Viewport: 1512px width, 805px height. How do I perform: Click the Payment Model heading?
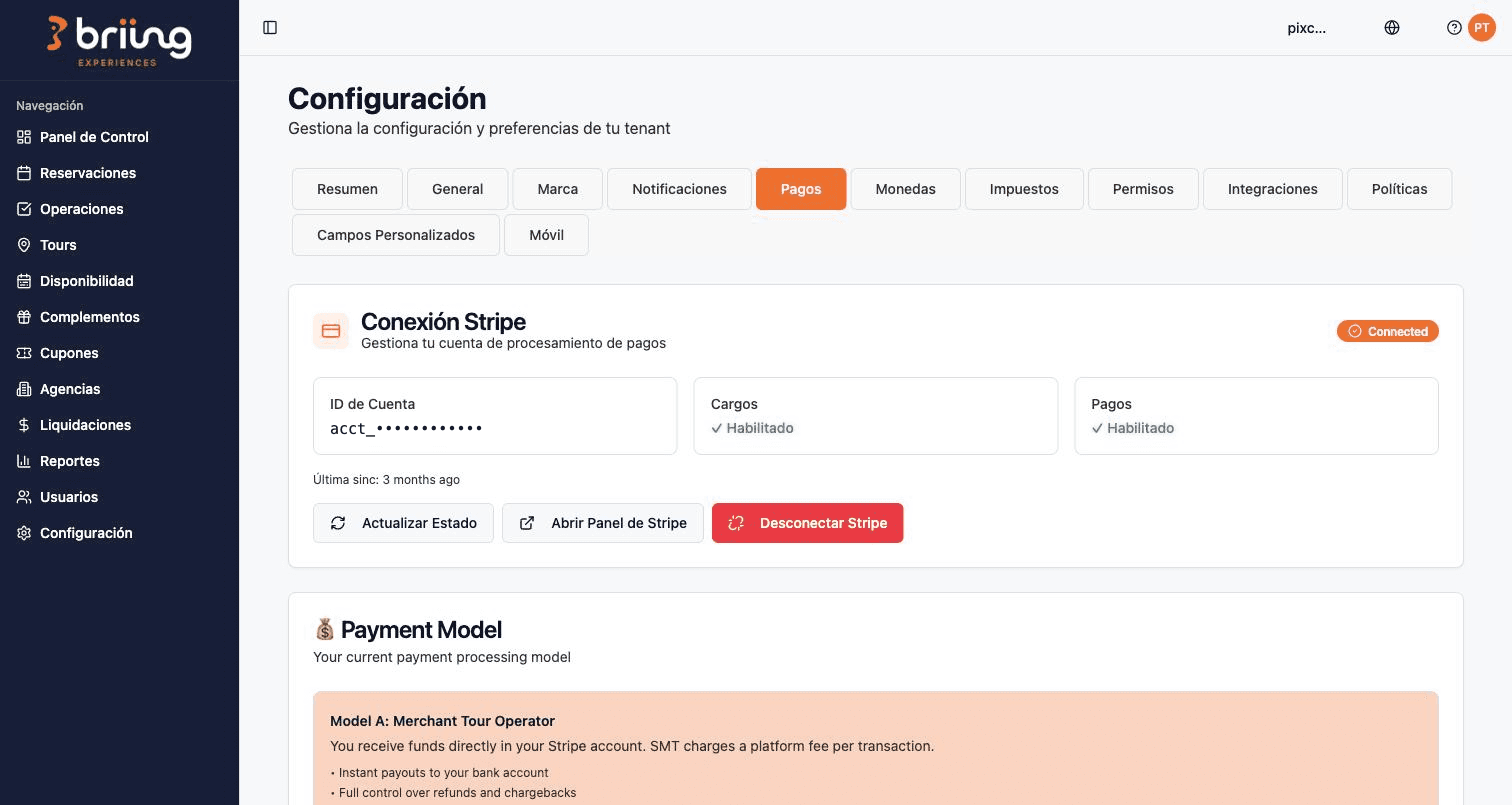pos(408,630)
